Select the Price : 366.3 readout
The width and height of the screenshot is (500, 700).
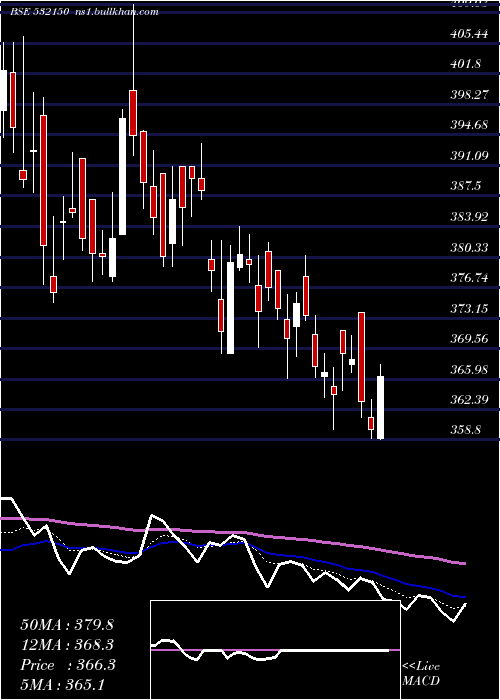(x=68, y=665)
